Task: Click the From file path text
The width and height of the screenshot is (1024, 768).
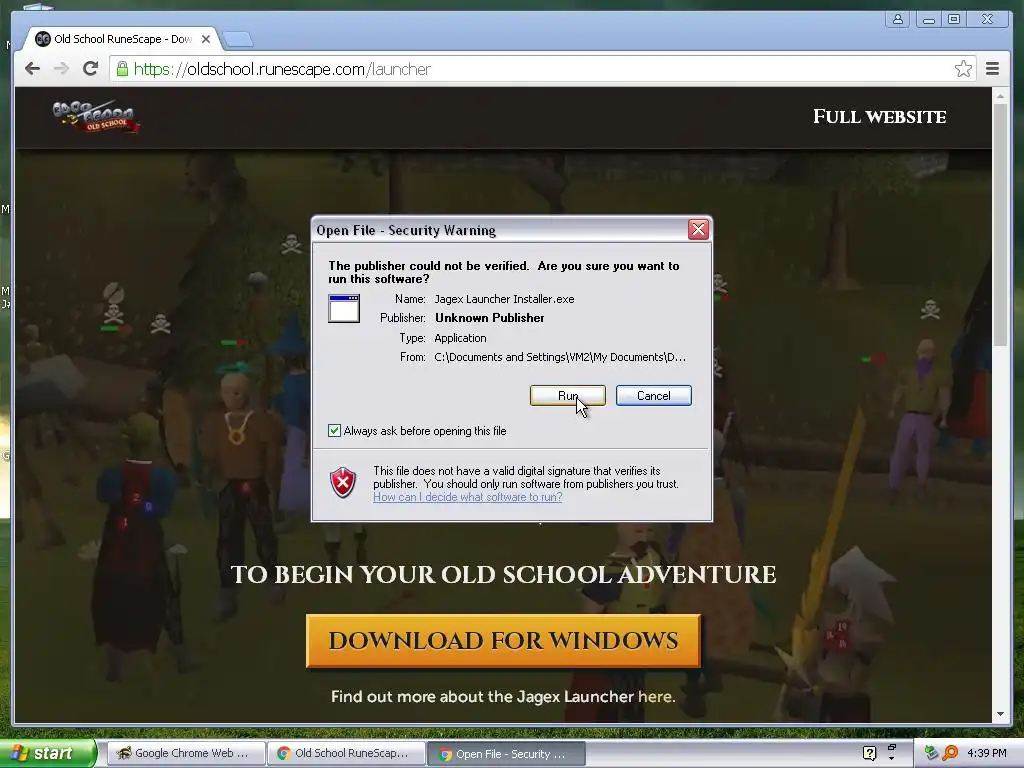Action: tap(560, 357)
